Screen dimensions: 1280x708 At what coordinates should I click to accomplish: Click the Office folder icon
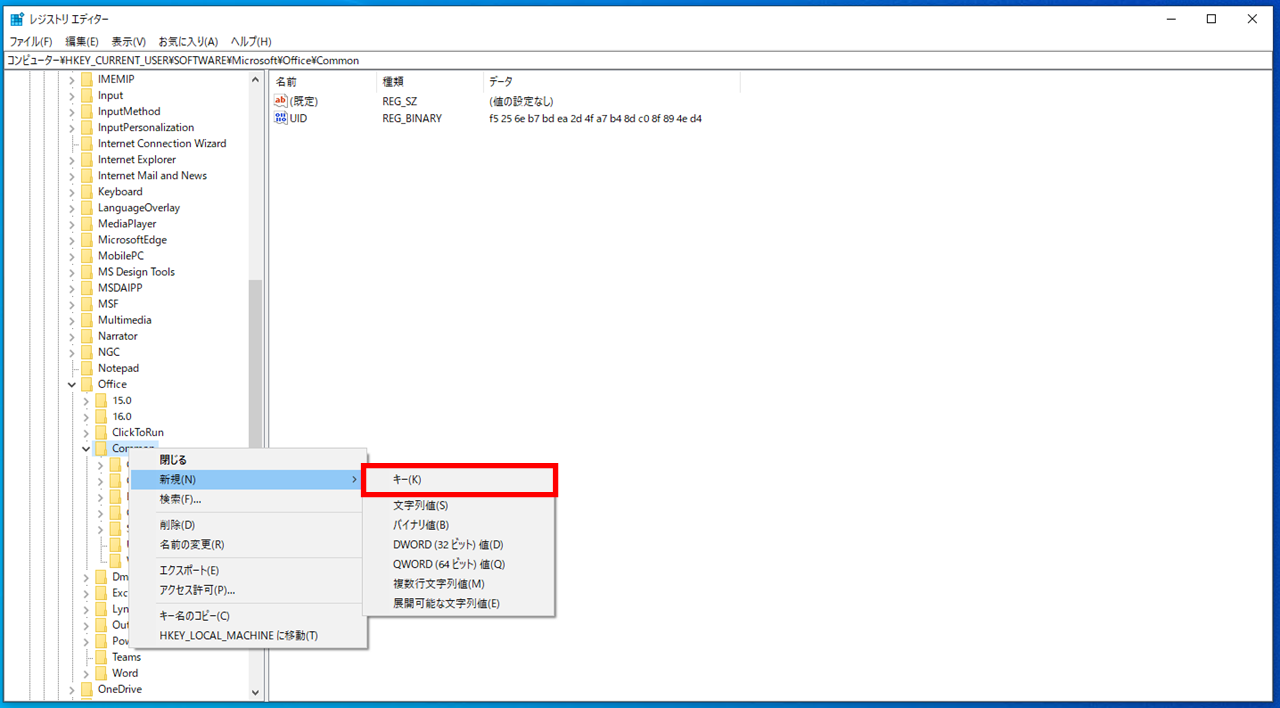pos(87,384)
